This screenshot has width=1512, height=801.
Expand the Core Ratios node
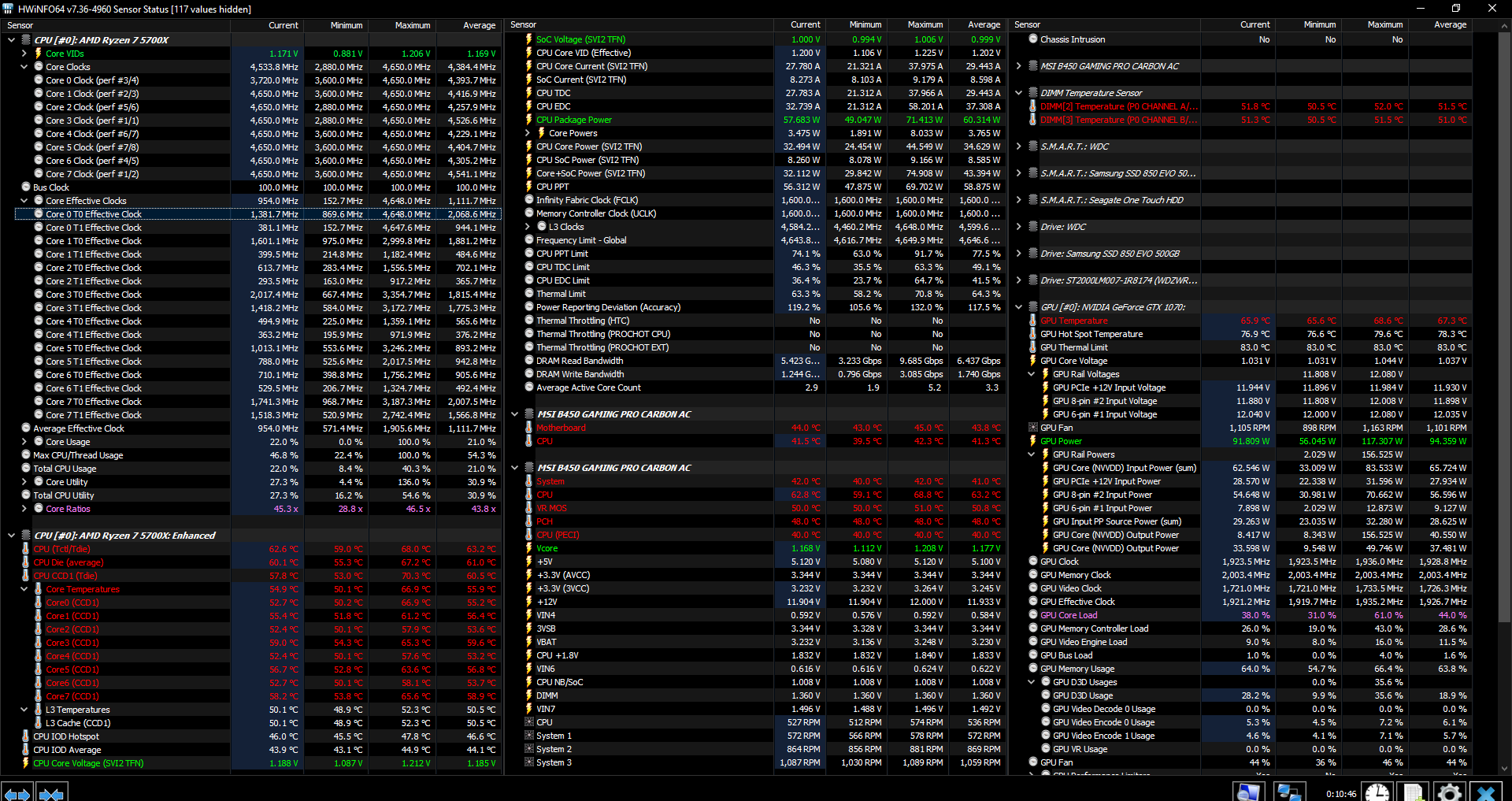[x=24, y=509]
